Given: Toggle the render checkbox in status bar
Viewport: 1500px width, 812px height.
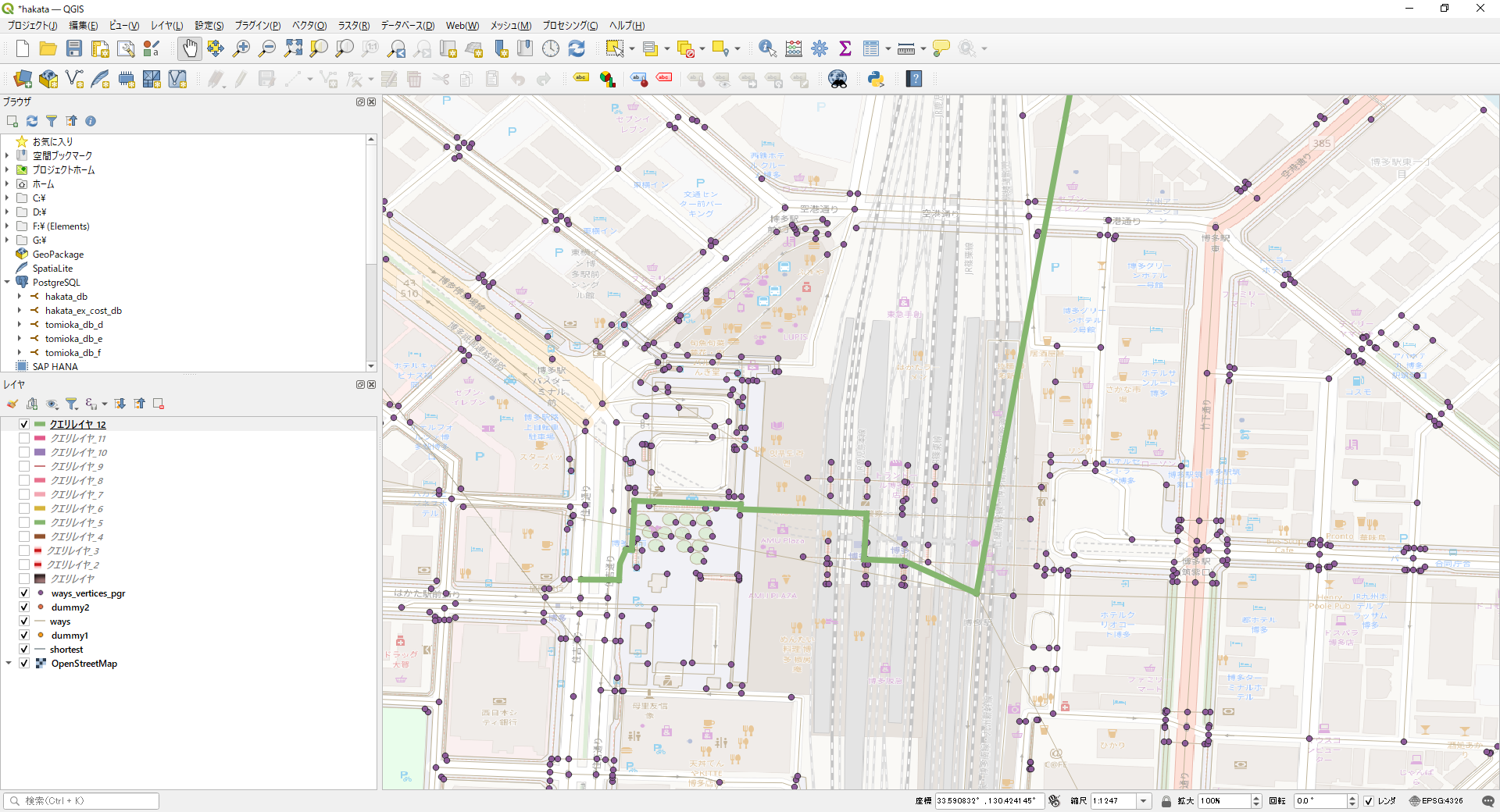Looking at the screenshot, I should coord(1369,801).
